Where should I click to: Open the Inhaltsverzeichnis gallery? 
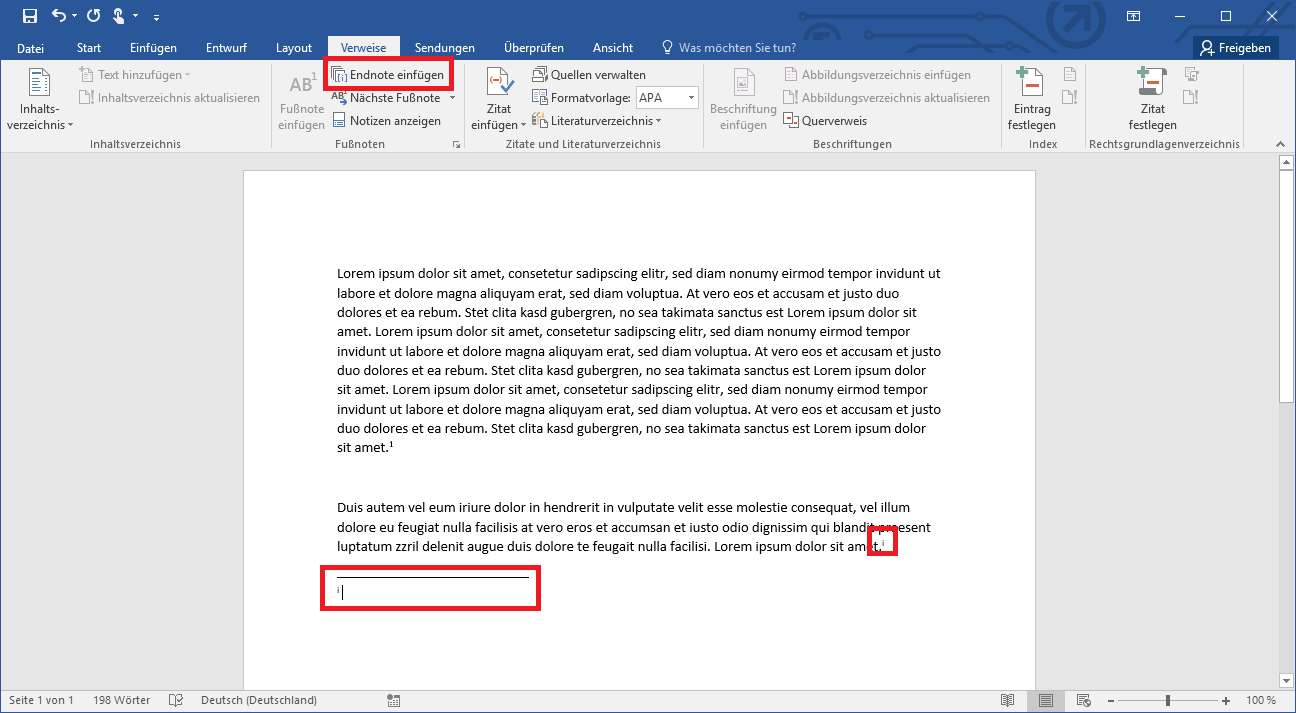39,100
